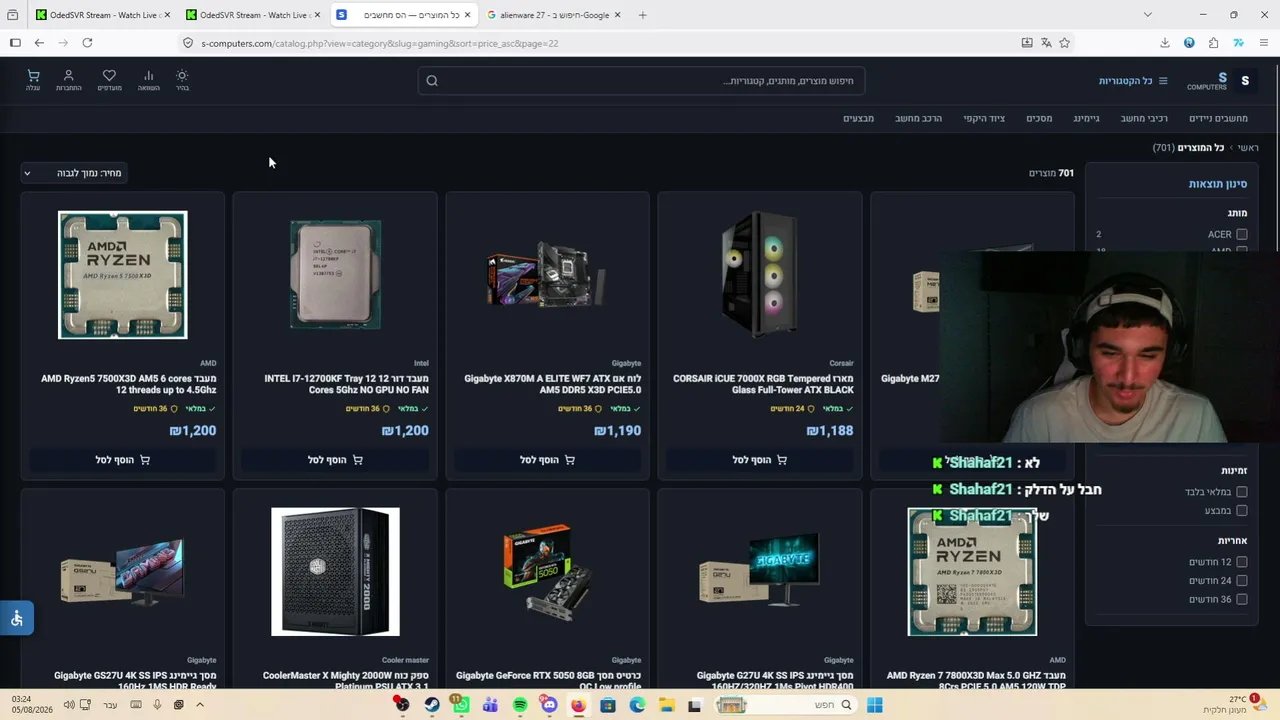Open the laptops category menu item

1218,118
